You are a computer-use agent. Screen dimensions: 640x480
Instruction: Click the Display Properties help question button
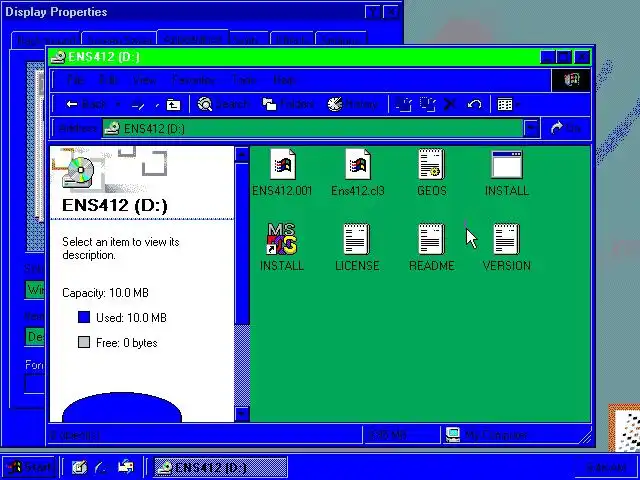tap(373, 12)
